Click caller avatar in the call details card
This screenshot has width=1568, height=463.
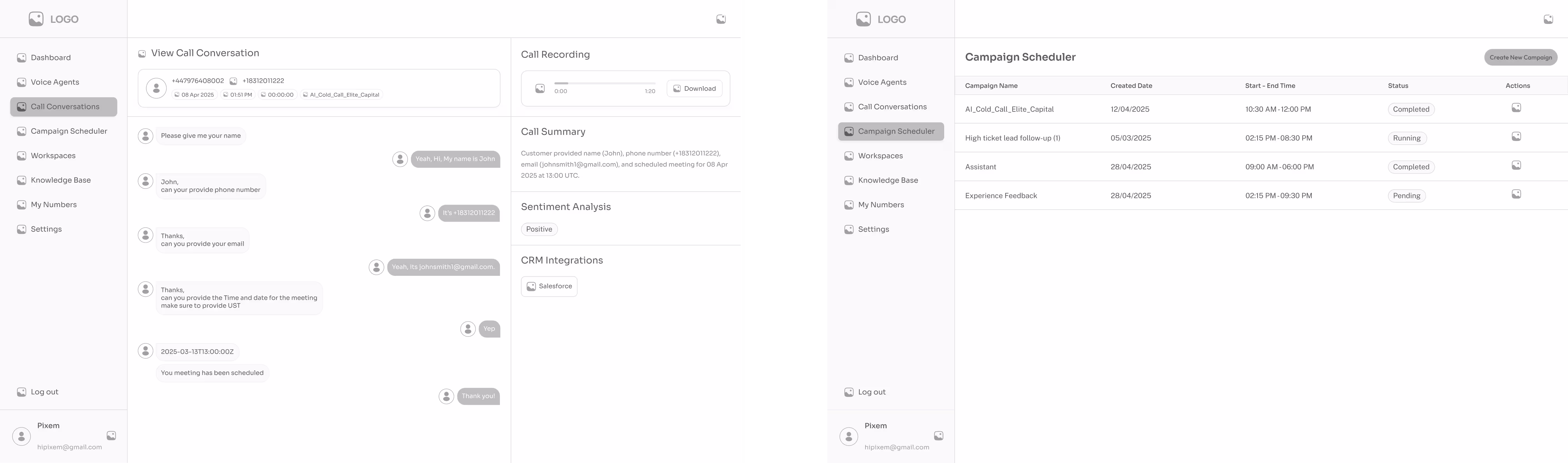(x=157, y=88)
